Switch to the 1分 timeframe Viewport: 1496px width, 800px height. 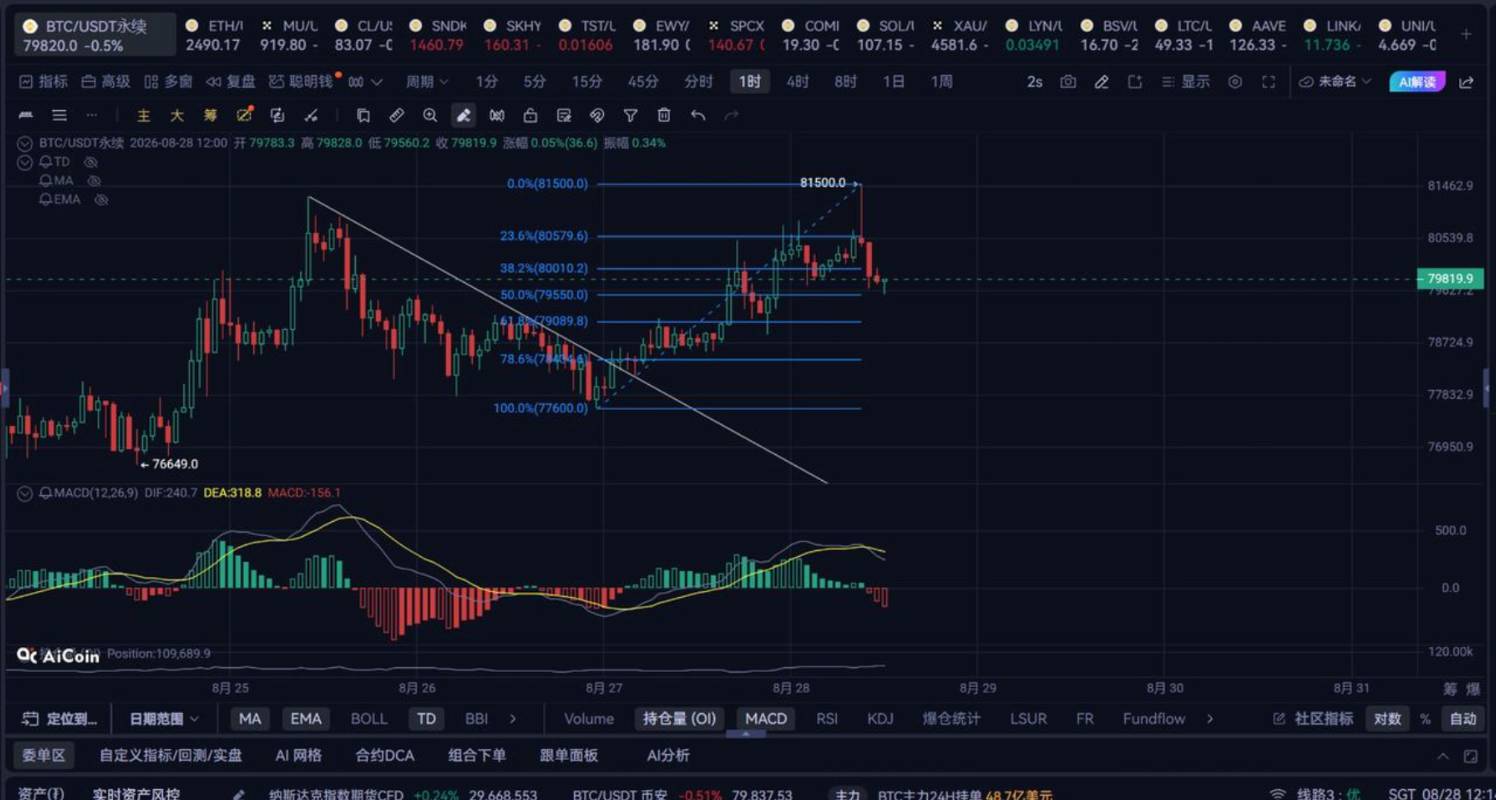click(x=487, y=82)
